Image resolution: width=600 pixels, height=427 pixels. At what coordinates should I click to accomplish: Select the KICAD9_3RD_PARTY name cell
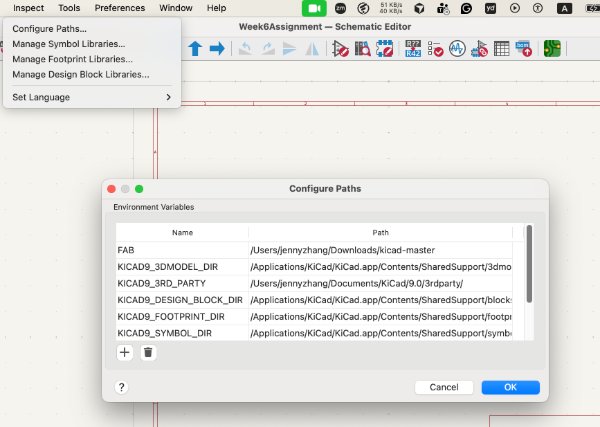click(183, 284)
